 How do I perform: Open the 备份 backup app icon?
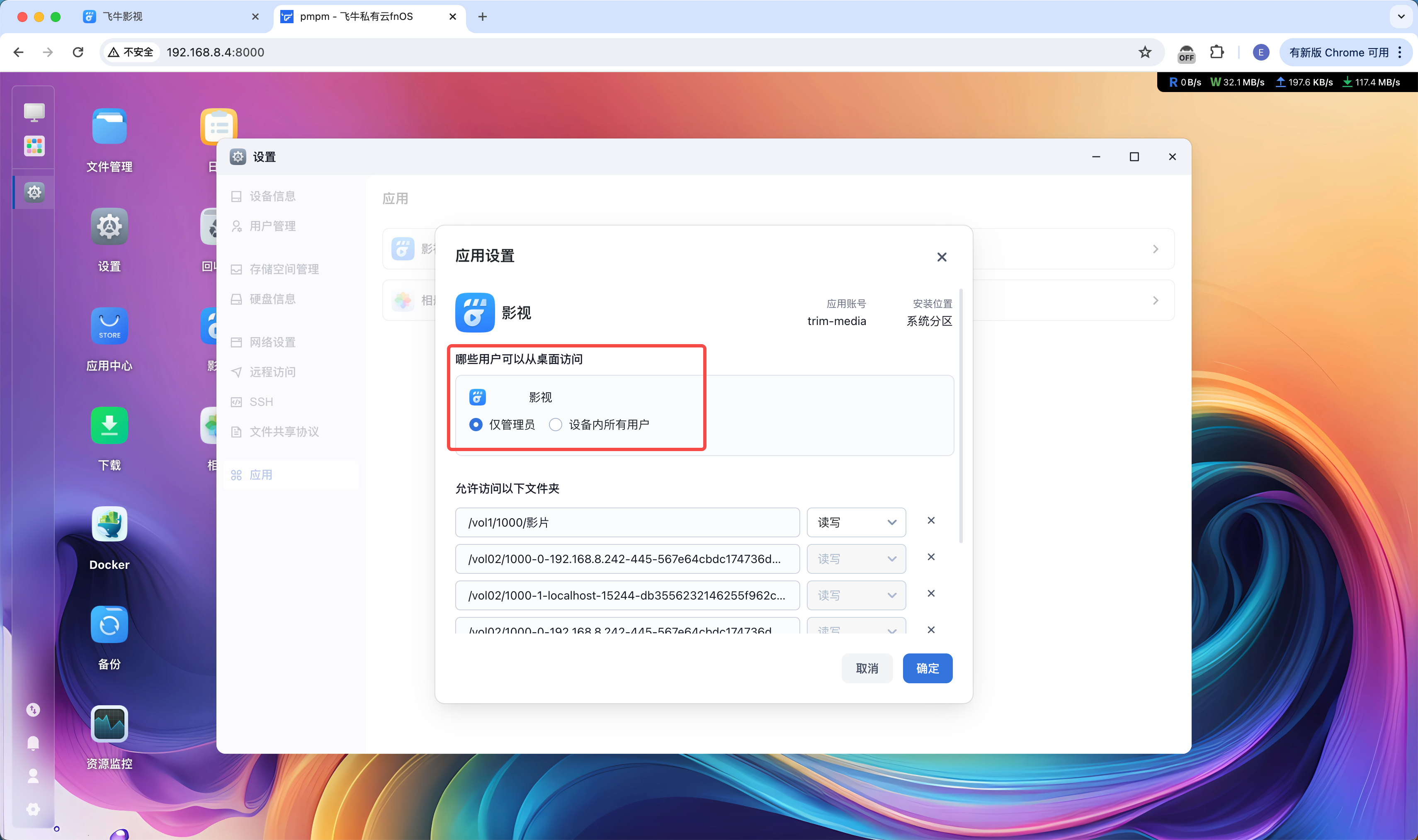(x=109, y=624)
